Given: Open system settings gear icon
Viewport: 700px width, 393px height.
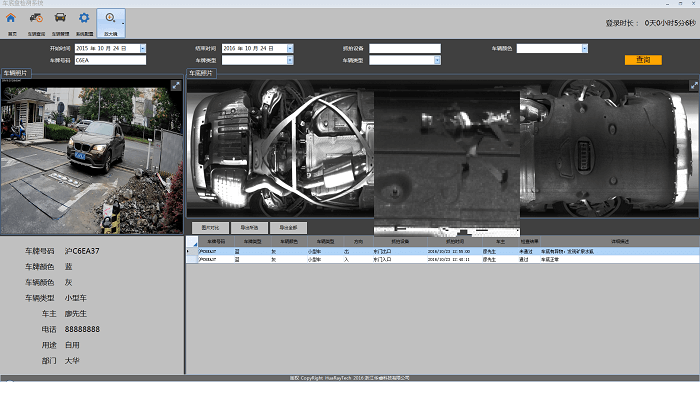Looking at the screenshot, I should (84, 18).
